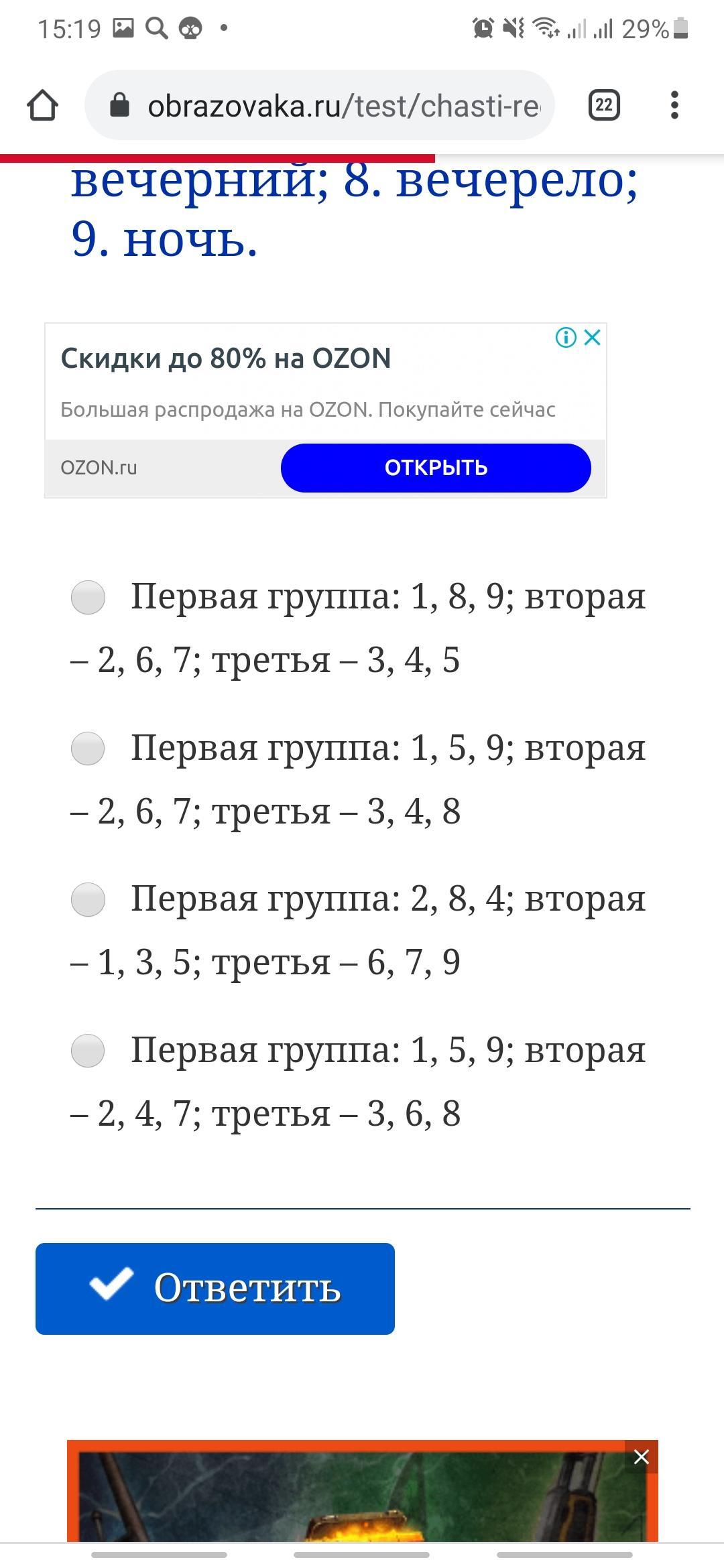Click the Ответить submit button
The height and width of the screenshot is (1568, 724).
pos(215,1289)
